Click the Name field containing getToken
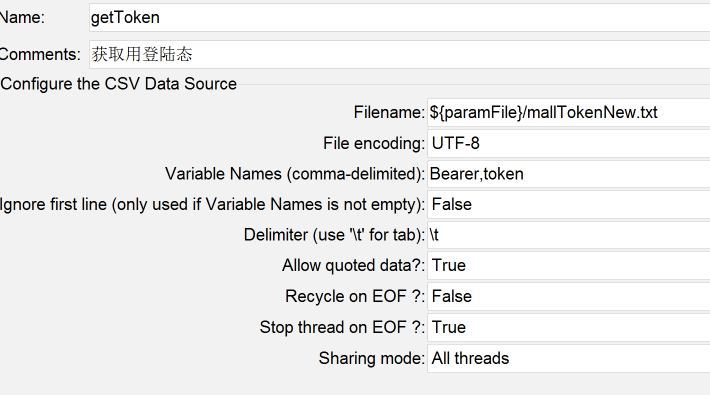This screenshot has height=395, width=710. point(399,18)
